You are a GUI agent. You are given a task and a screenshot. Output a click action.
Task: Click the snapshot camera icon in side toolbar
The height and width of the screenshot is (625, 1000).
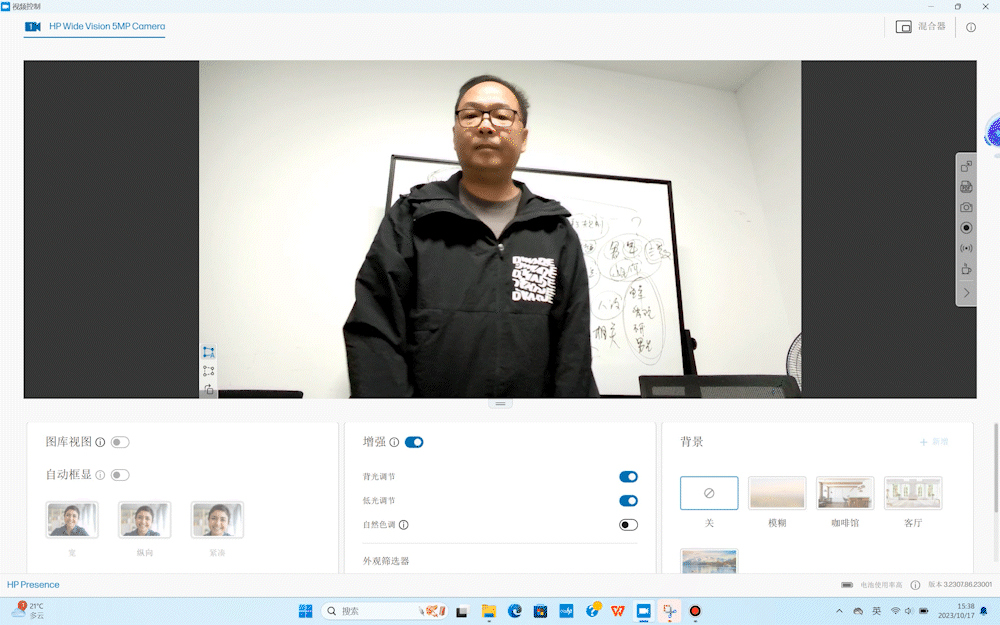tap(966, 207)
